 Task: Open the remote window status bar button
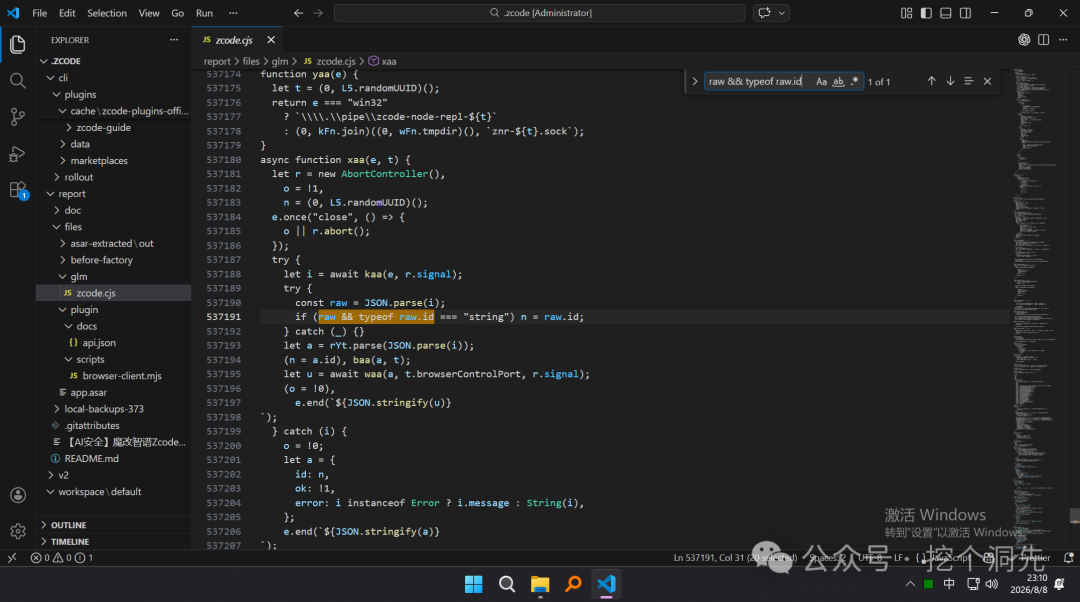point(12,558)
